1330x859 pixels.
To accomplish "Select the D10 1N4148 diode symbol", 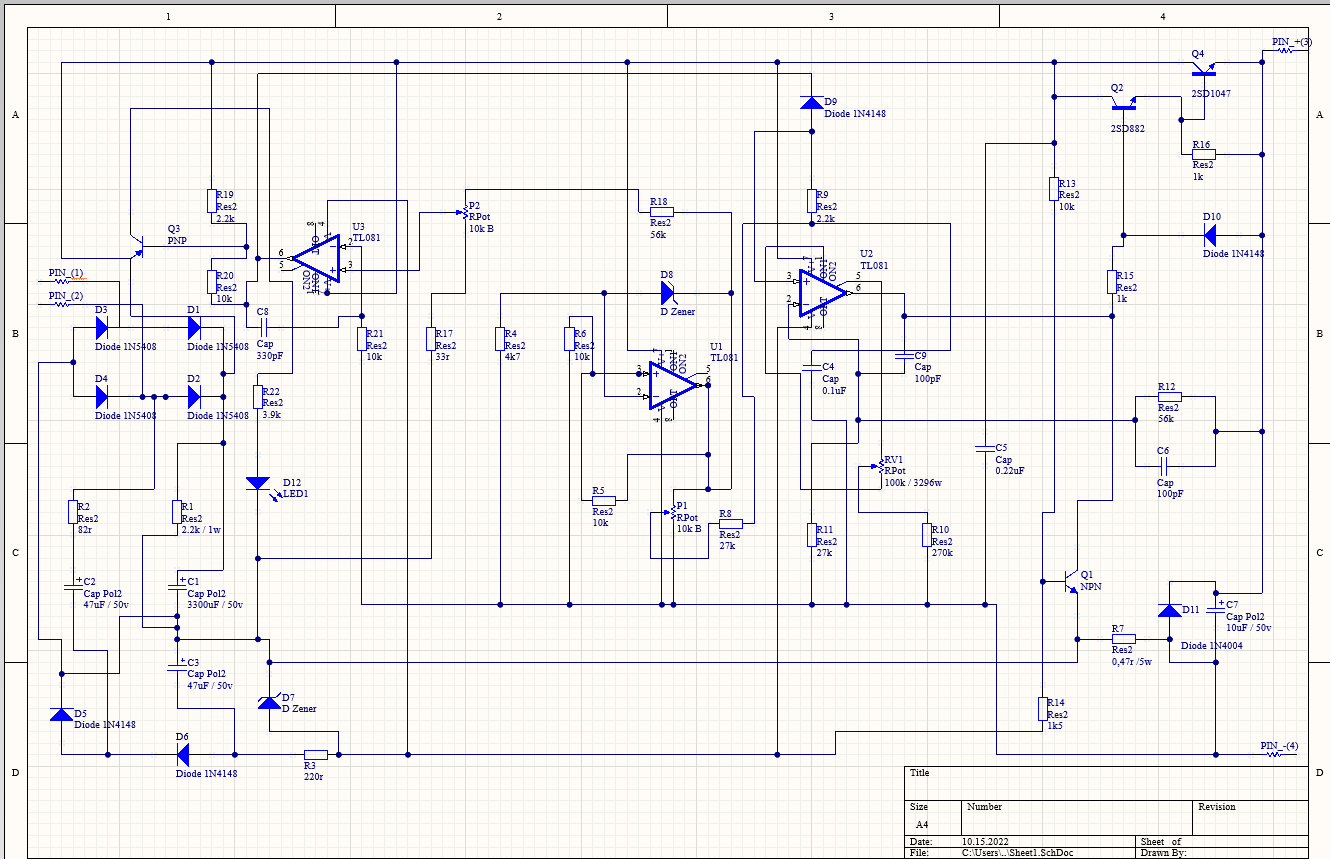I will (1209, 236).
